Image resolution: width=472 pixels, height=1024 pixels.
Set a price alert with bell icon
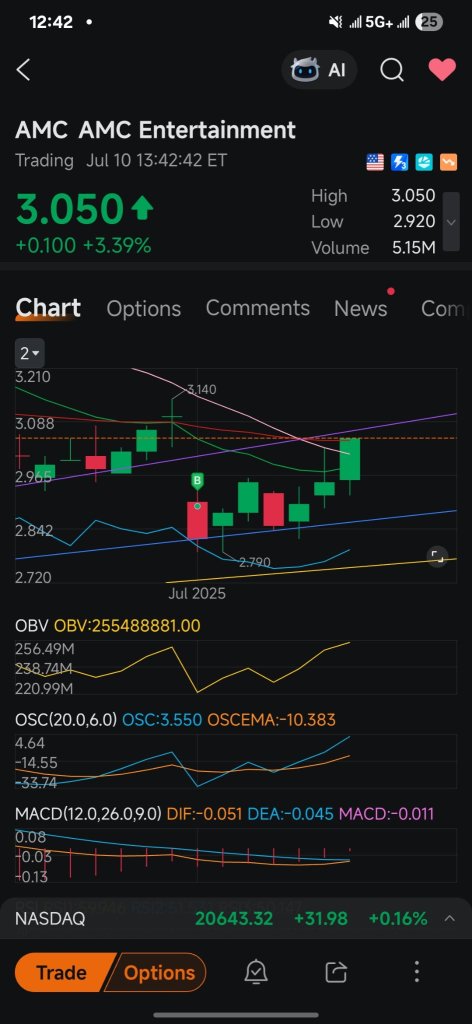point(255,972)
